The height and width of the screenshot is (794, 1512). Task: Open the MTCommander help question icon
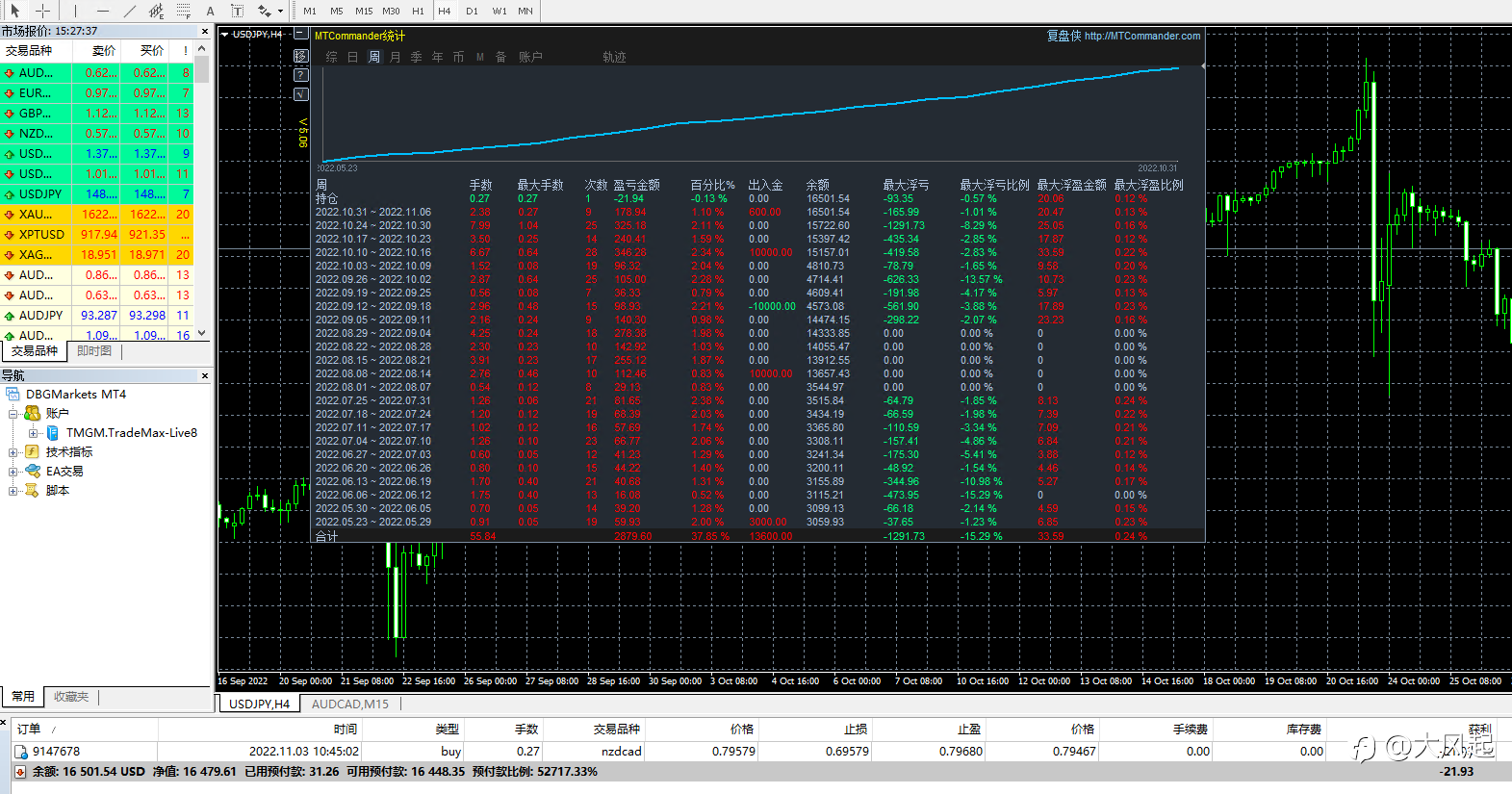[x=301, y=75]
